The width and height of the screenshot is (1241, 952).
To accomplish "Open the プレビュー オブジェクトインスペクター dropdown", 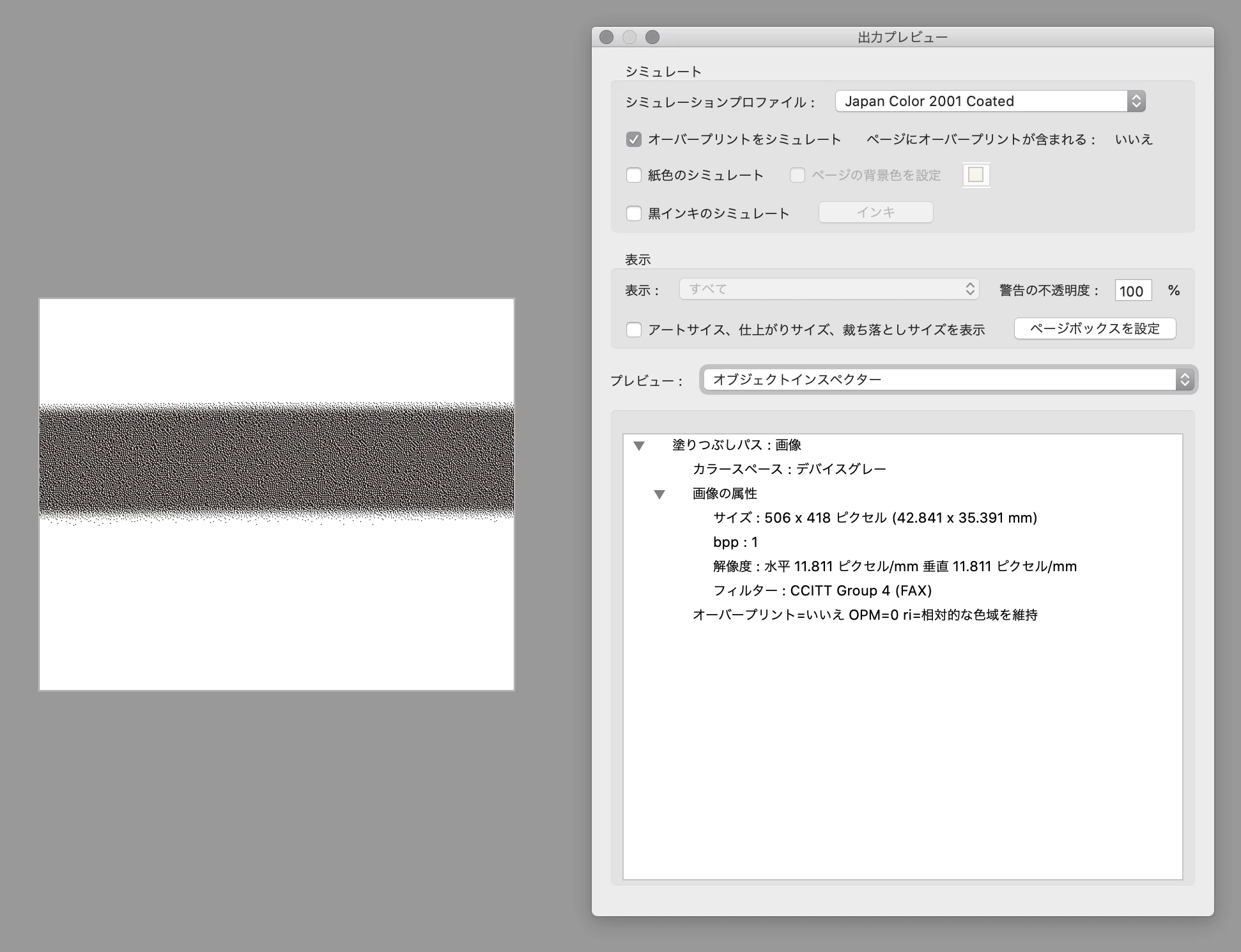I will pyautogui.click(x=948, y=380).
